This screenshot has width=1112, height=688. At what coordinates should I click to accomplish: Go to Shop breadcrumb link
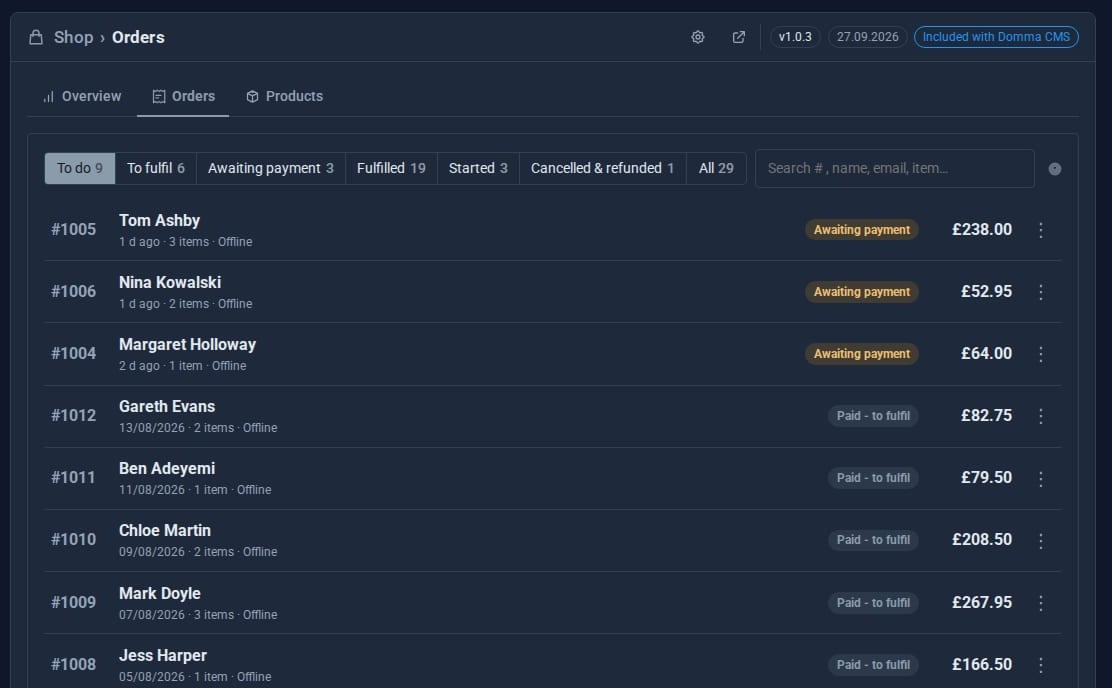click(x=73, y=37)
